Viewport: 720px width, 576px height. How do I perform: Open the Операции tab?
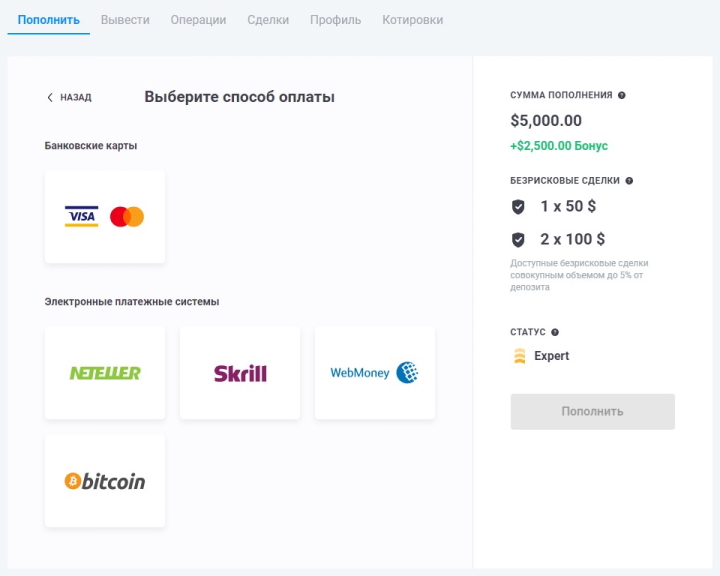198,20
